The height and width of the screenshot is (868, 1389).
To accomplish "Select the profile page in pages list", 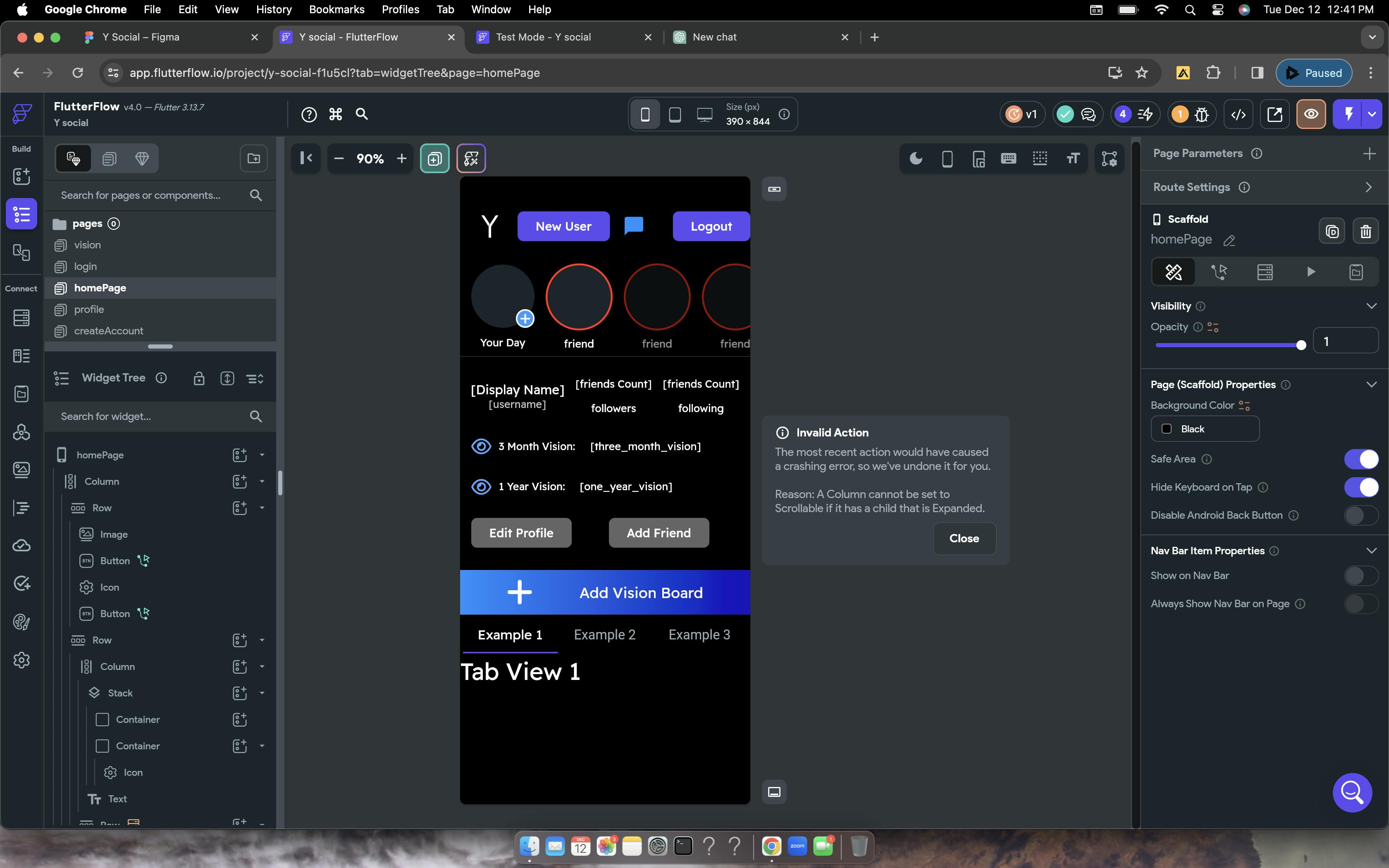I will pyautogui.click(x=89, y=310).
